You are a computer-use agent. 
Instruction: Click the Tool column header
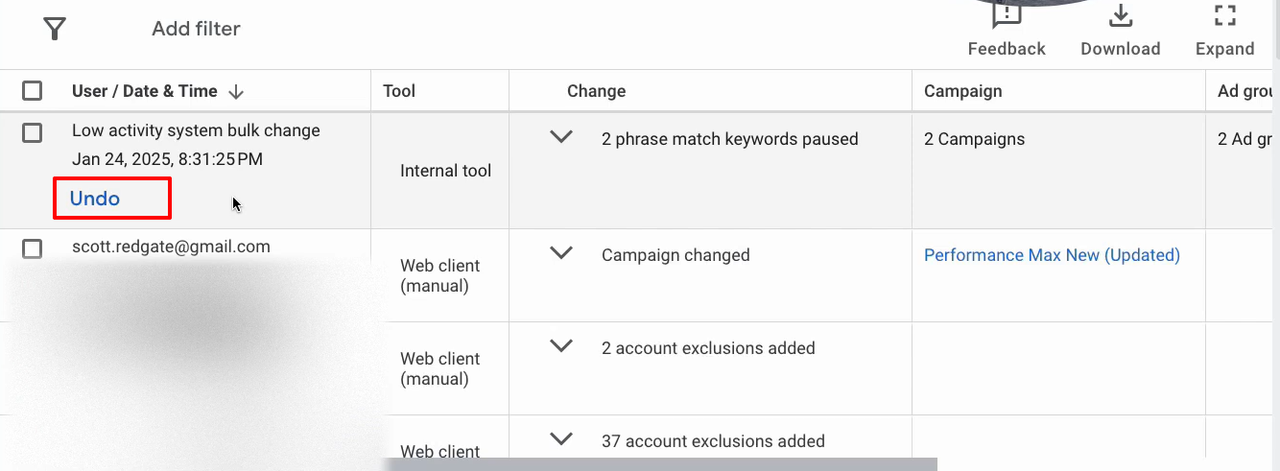399,91
